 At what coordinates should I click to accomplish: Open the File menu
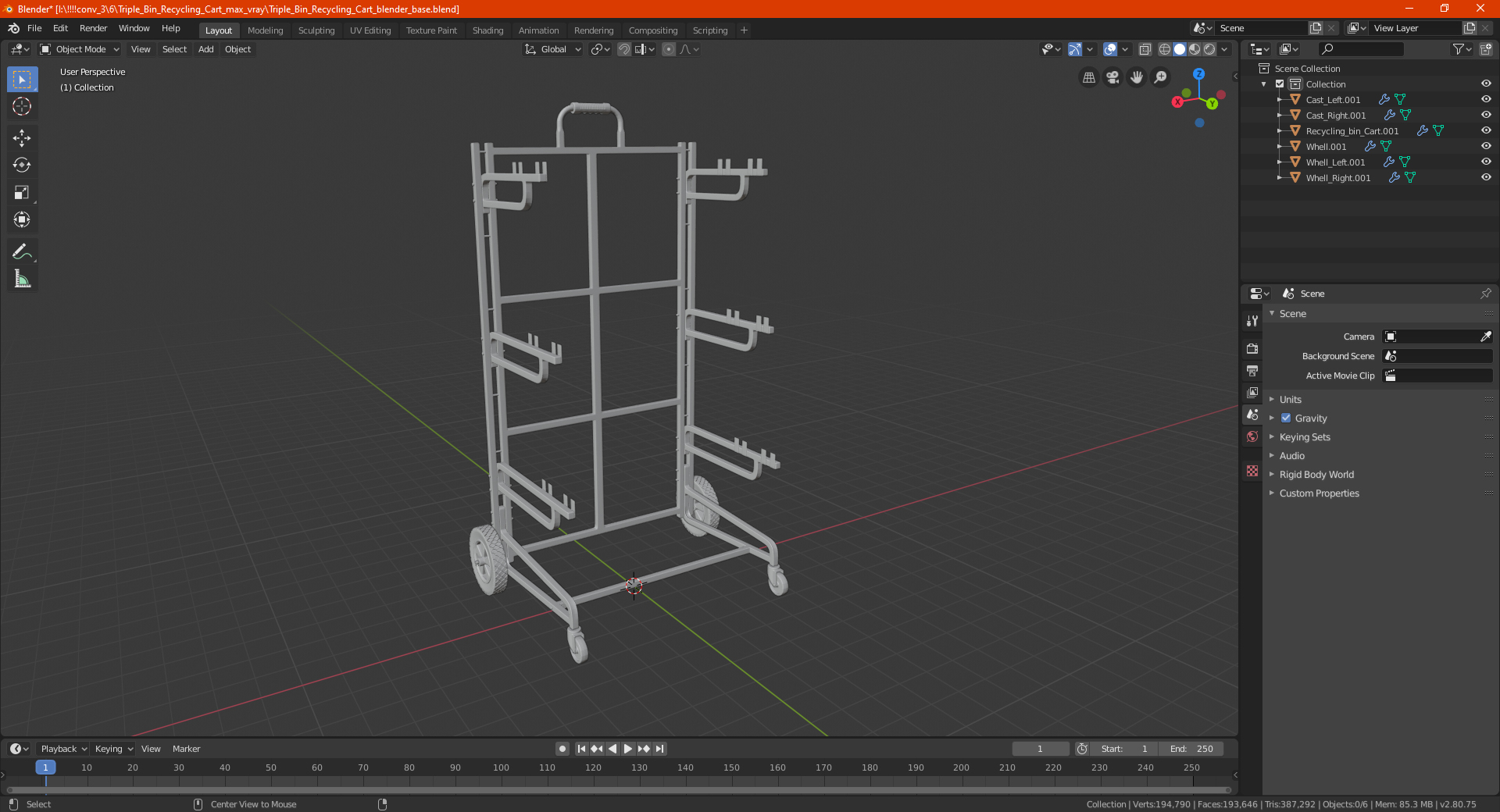pyautogui.click(x=34, y=28)
